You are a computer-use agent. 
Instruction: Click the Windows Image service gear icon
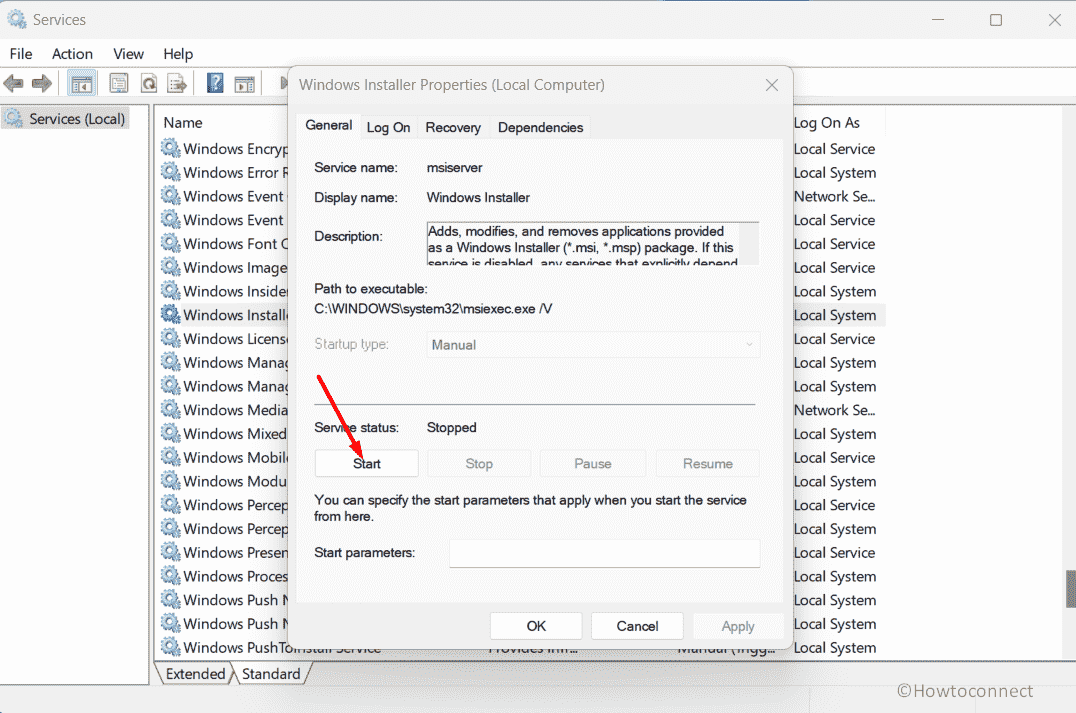coord(171,267)
